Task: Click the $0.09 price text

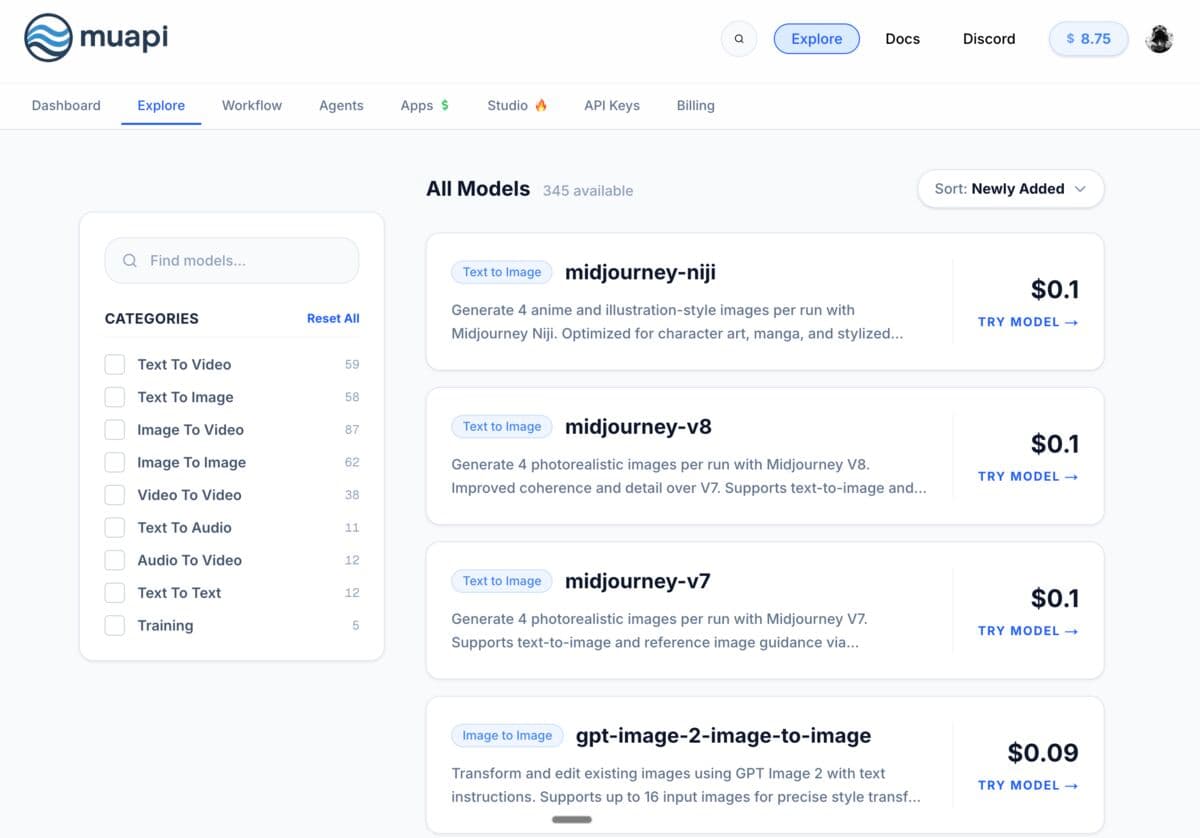Action: point(1043,752)
